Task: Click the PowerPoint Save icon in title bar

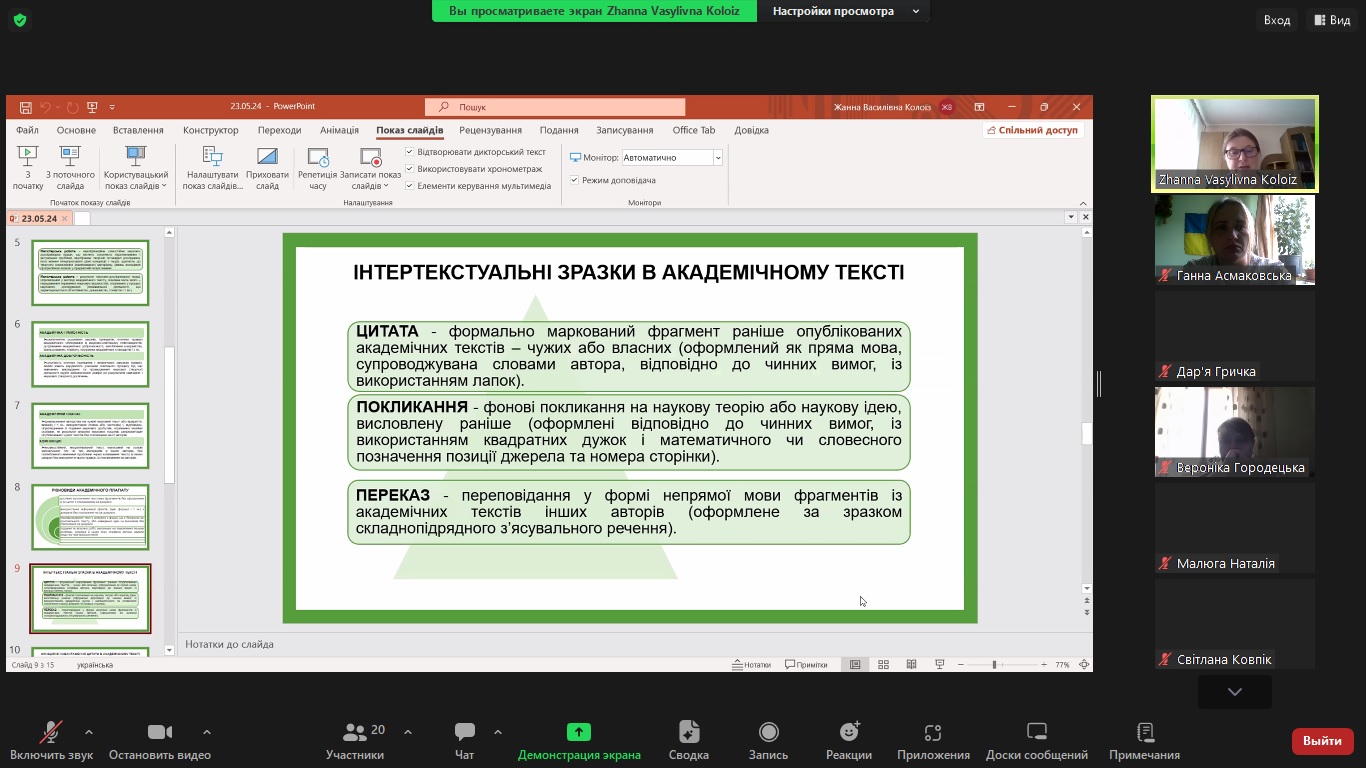Action: 25,107
